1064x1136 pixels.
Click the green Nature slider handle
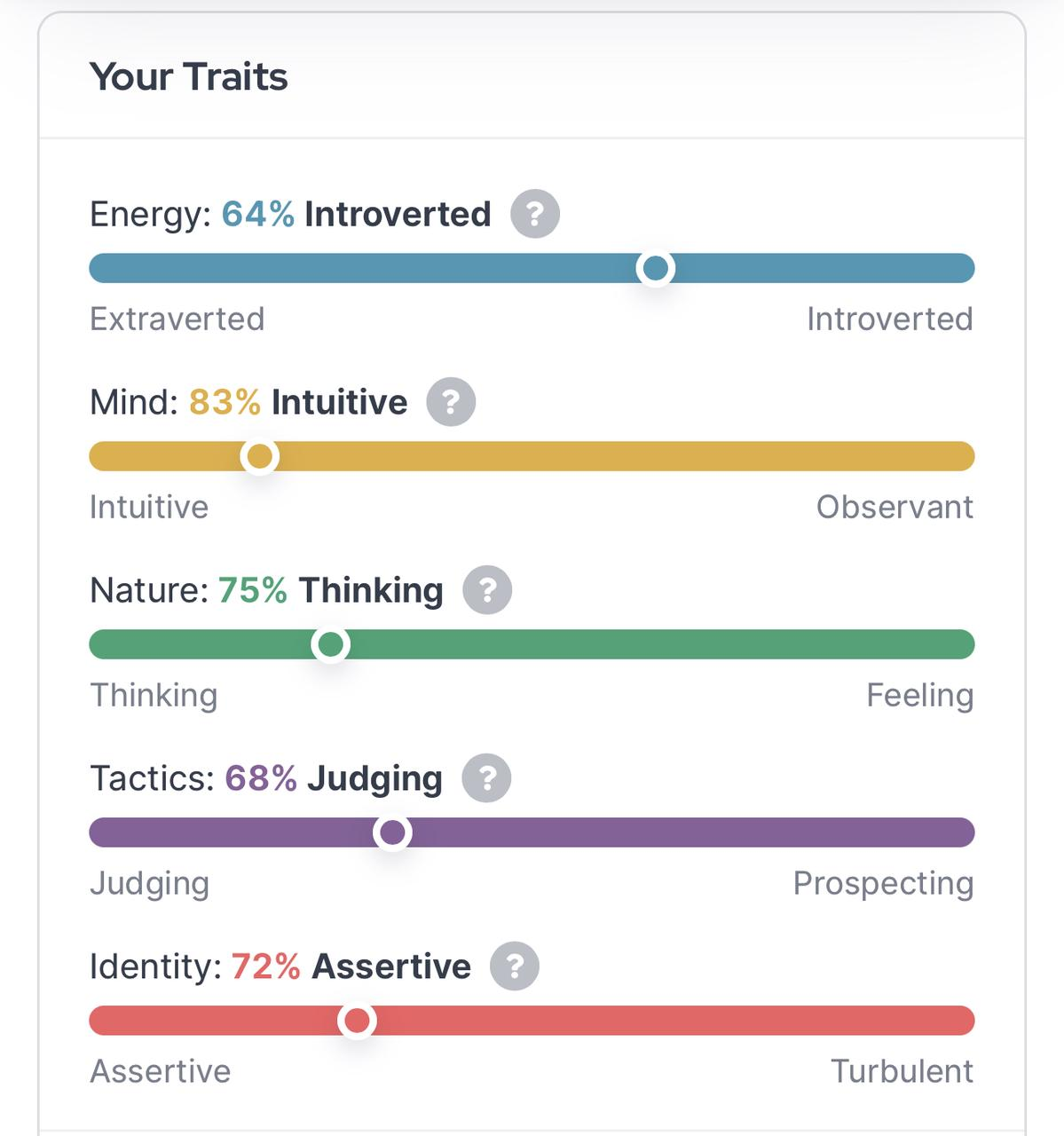coord(330,644)
